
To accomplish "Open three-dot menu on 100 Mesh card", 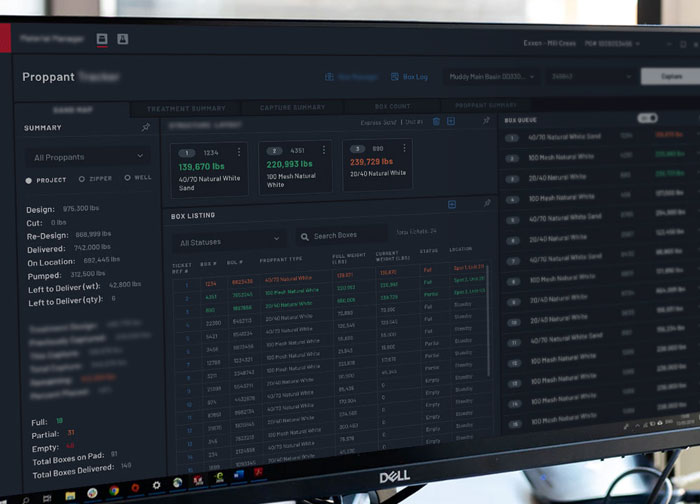I will 323,151.
